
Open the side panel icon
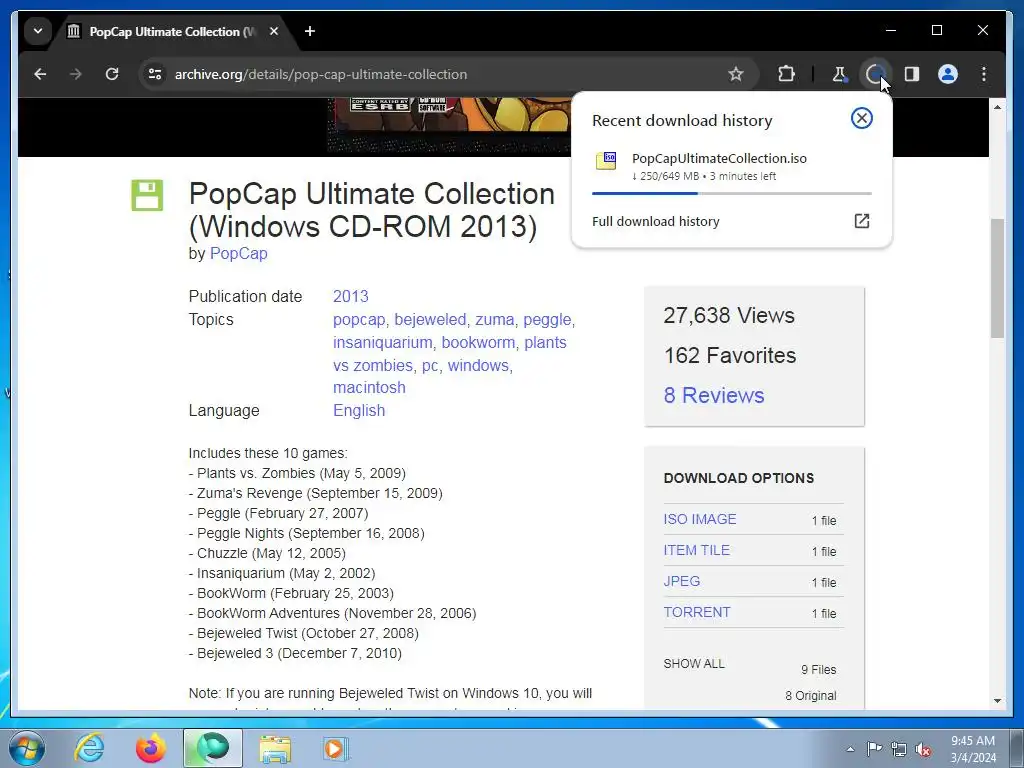pyautogui.click(x=912, y=74)
